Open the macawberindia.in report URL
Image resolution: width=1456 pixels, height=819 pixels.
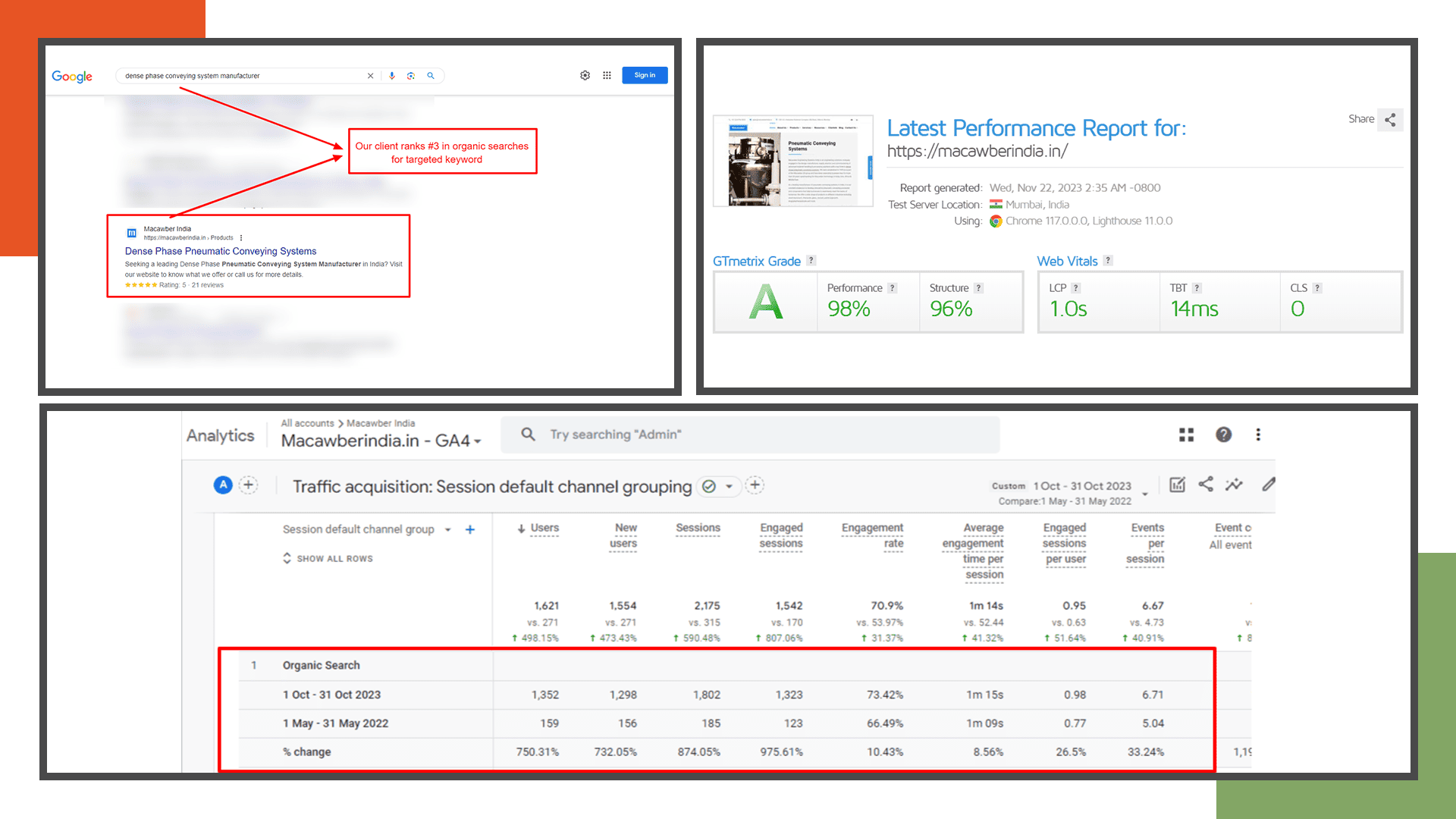point(977,151)
